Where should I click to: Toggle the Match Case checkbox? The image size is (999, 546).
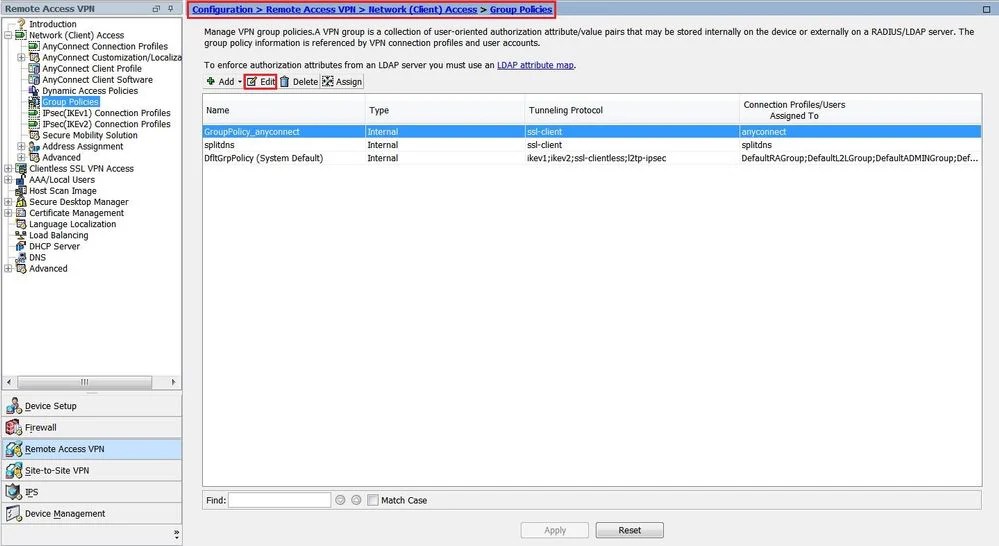[x=373, y=500]
